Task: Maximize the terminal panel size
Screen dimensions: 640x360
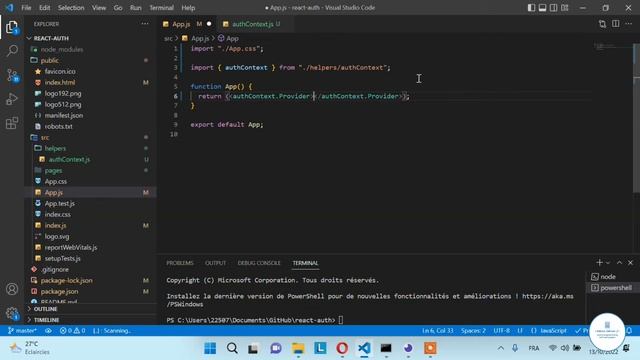Action: click(x=619, y=262)
